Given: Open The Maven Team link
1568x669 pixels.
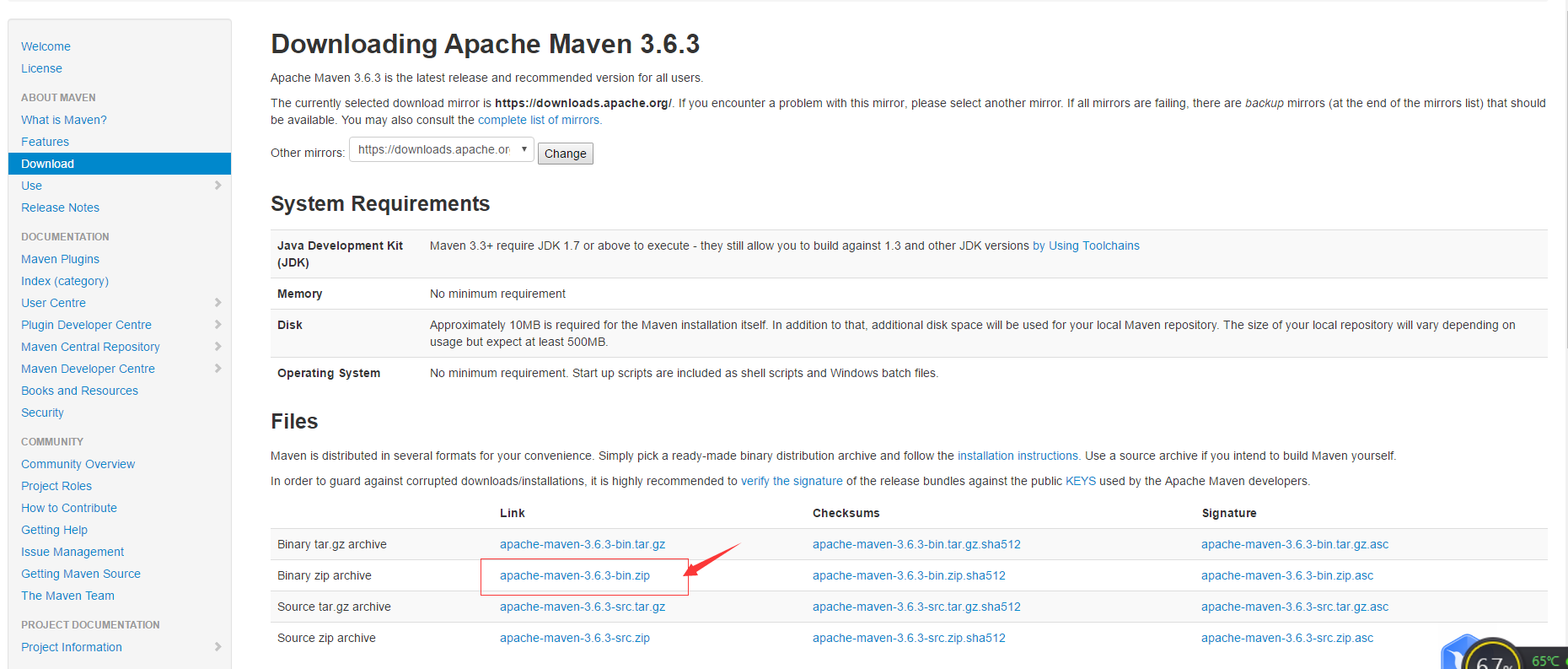Looking at the screenshot, I should (67, 596).
